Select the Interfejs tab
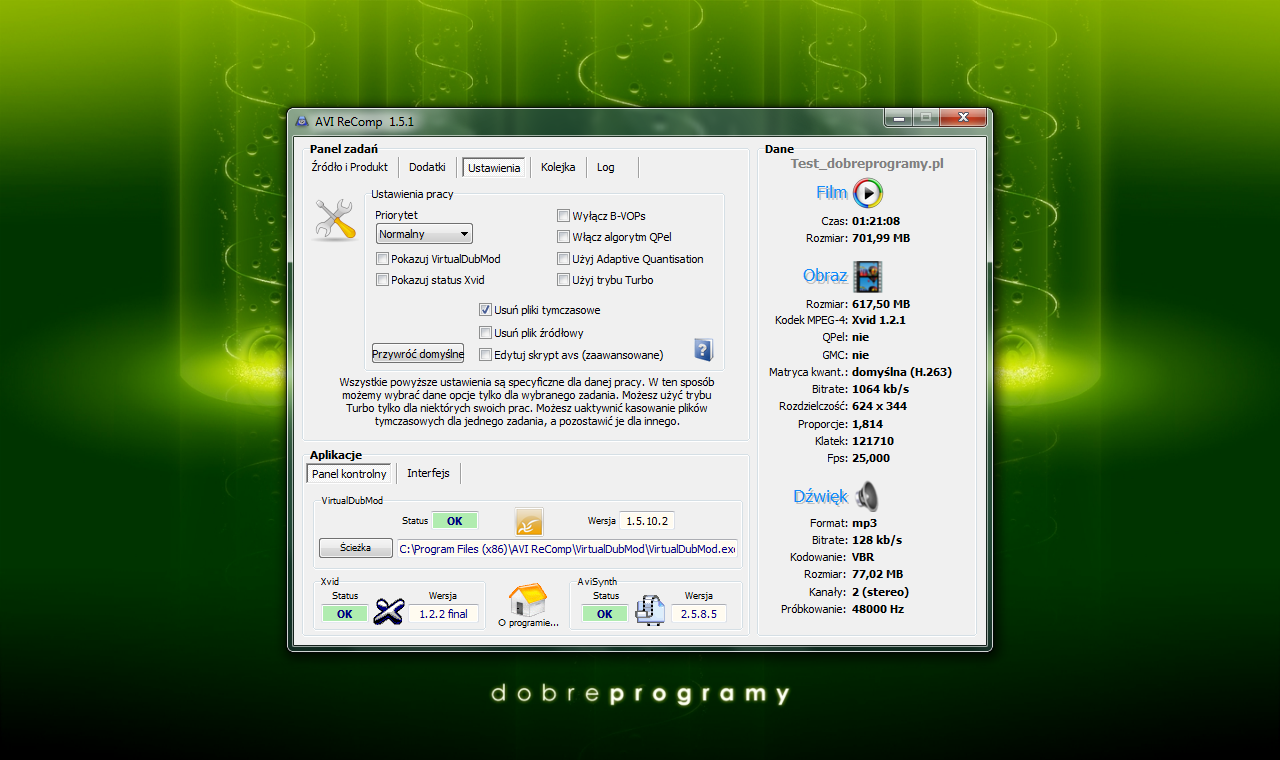The width and height of the screenshot is (1280, 760). click(x=428, y=473)
